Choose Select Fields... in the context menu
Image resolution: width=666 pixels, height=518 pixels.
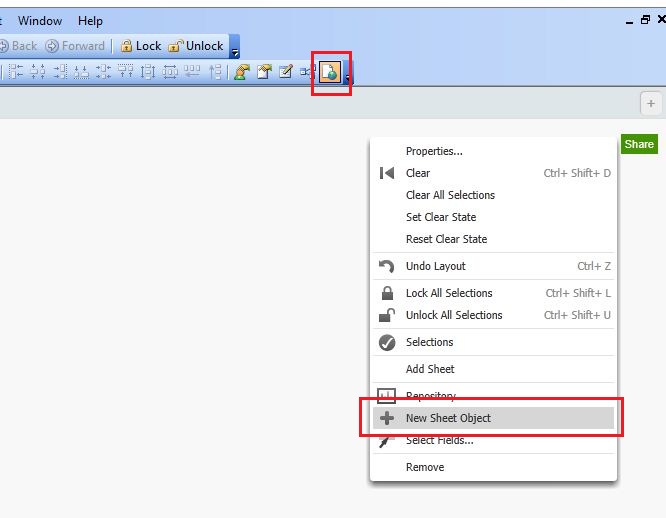point(493,441)
